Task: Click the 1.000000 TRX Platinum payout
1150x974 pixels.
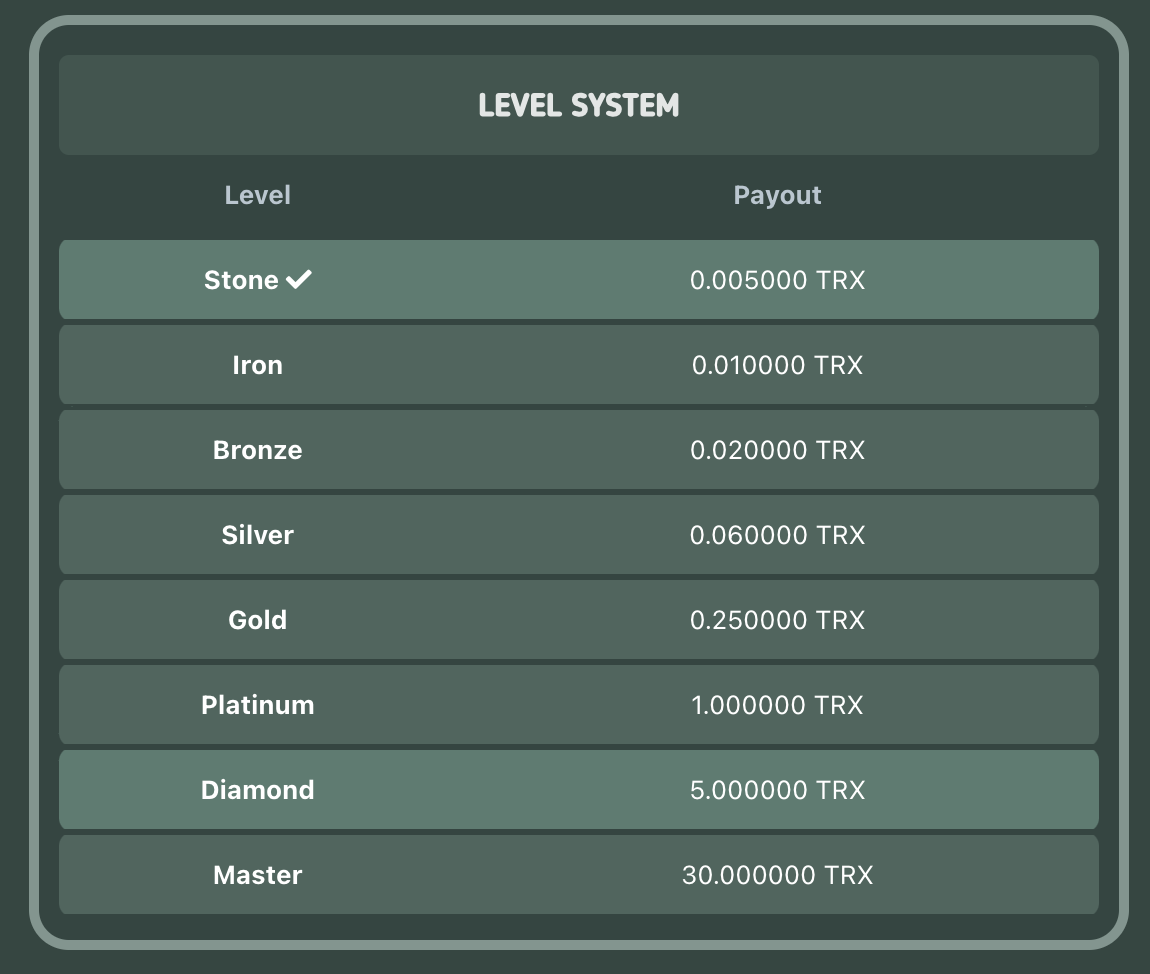Action: tap(777, 705)
